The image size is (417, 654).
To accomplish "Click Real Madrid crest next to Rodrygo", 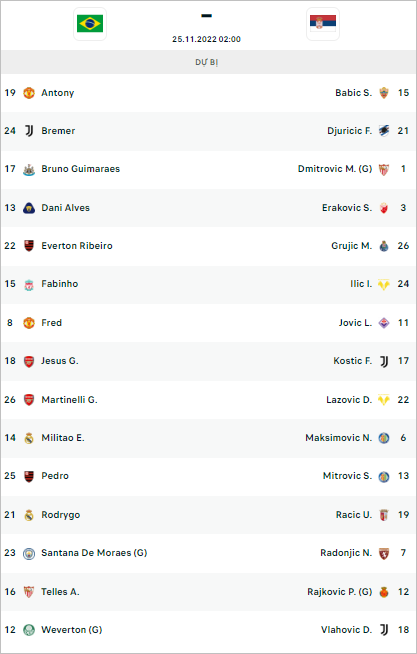I will coord(29,515).
